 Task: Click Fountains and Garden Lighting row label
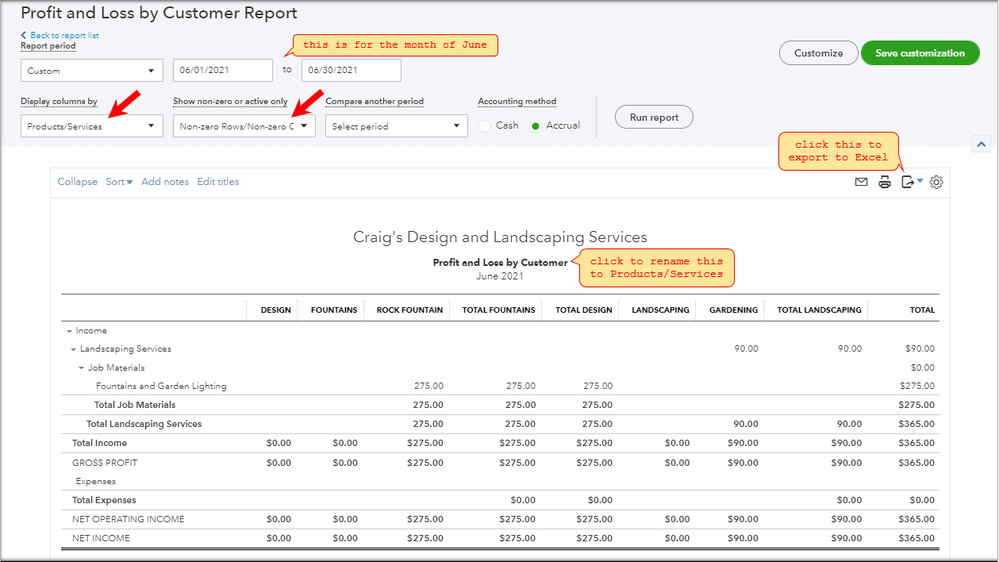pos(161,386)
